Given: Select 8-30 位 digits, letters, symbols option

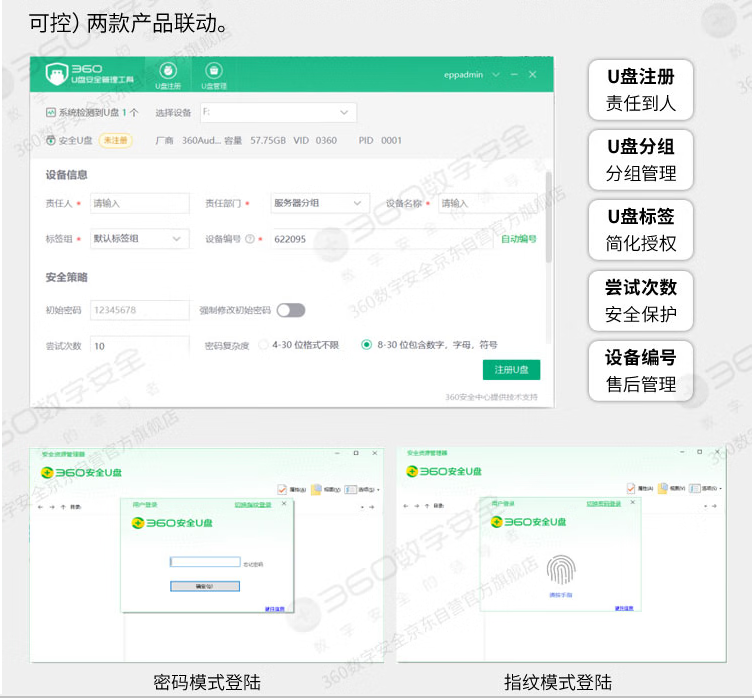Looking at the screenshot, I should (x=366, y=345).
